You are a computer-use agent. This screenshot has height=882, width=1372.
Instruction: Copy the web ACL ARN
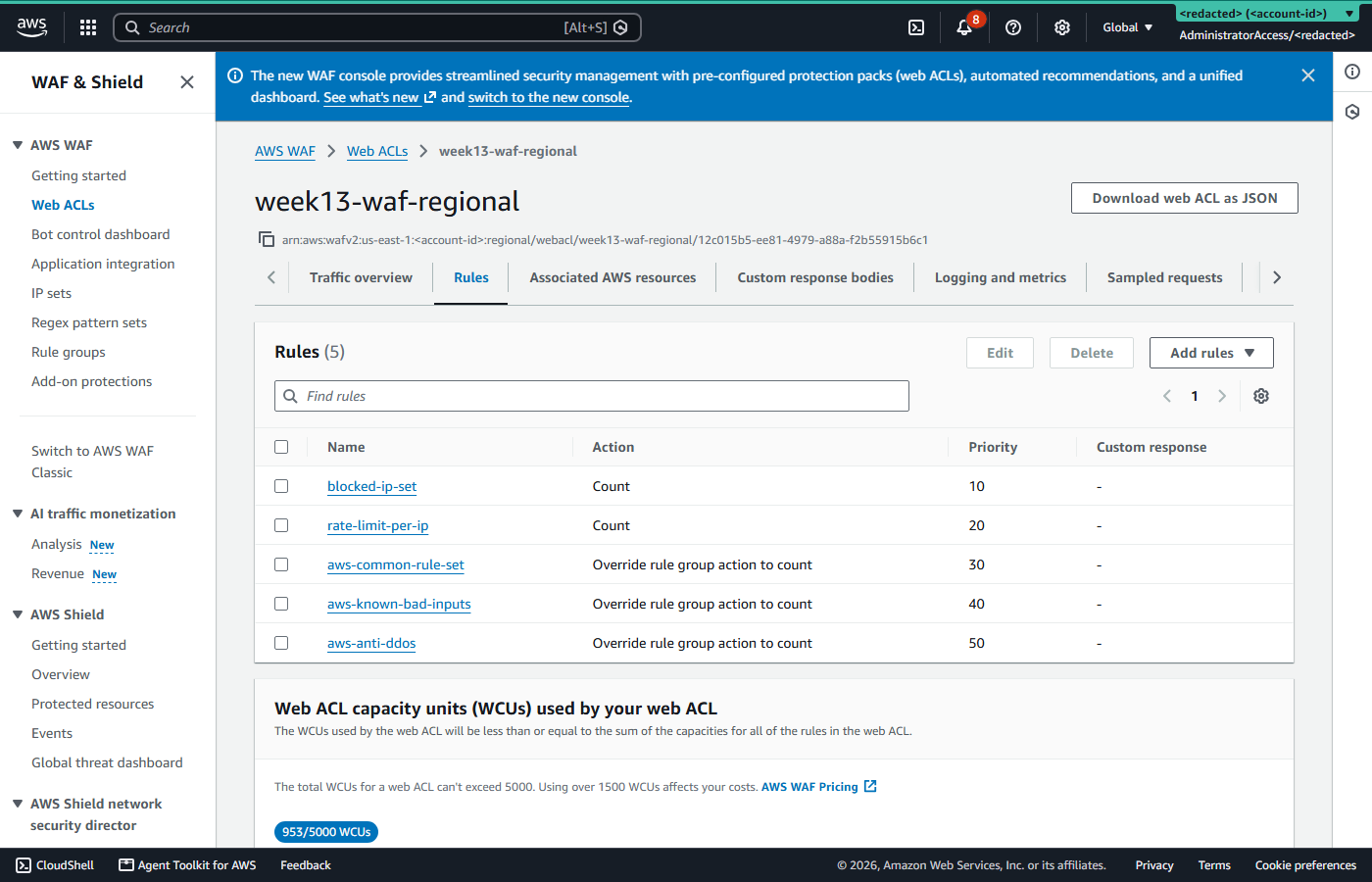click(x=266, y=239)
